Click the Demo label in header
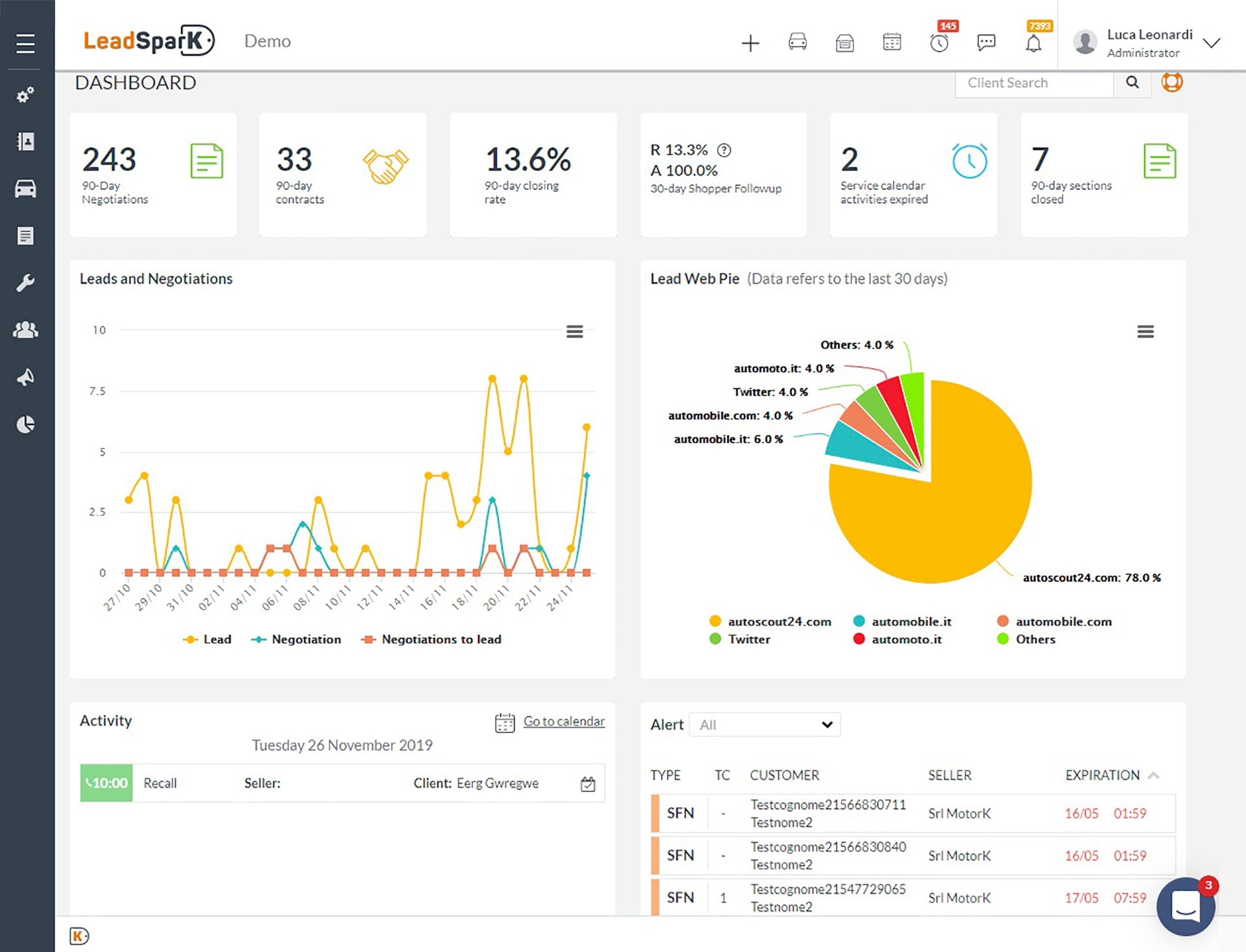This screenshot has width=1246, height=952. point(267,41)
